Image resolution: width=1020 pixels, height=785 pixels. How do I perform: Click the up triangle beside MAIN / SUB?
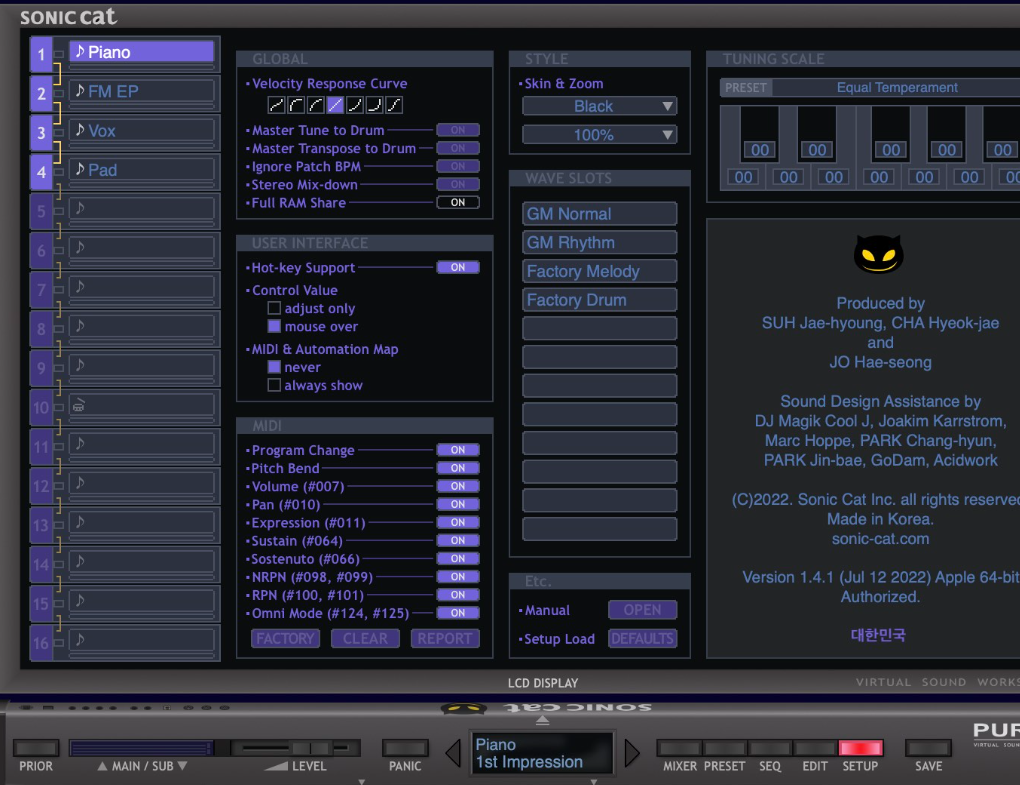tap(102, 766)
